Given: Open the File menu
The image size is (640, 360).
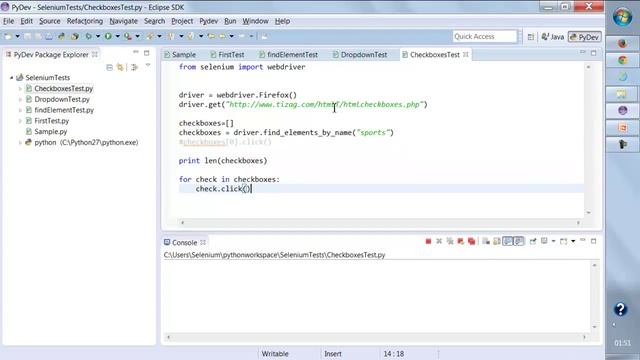Looking at the screenshot, I should pos(9,21).
